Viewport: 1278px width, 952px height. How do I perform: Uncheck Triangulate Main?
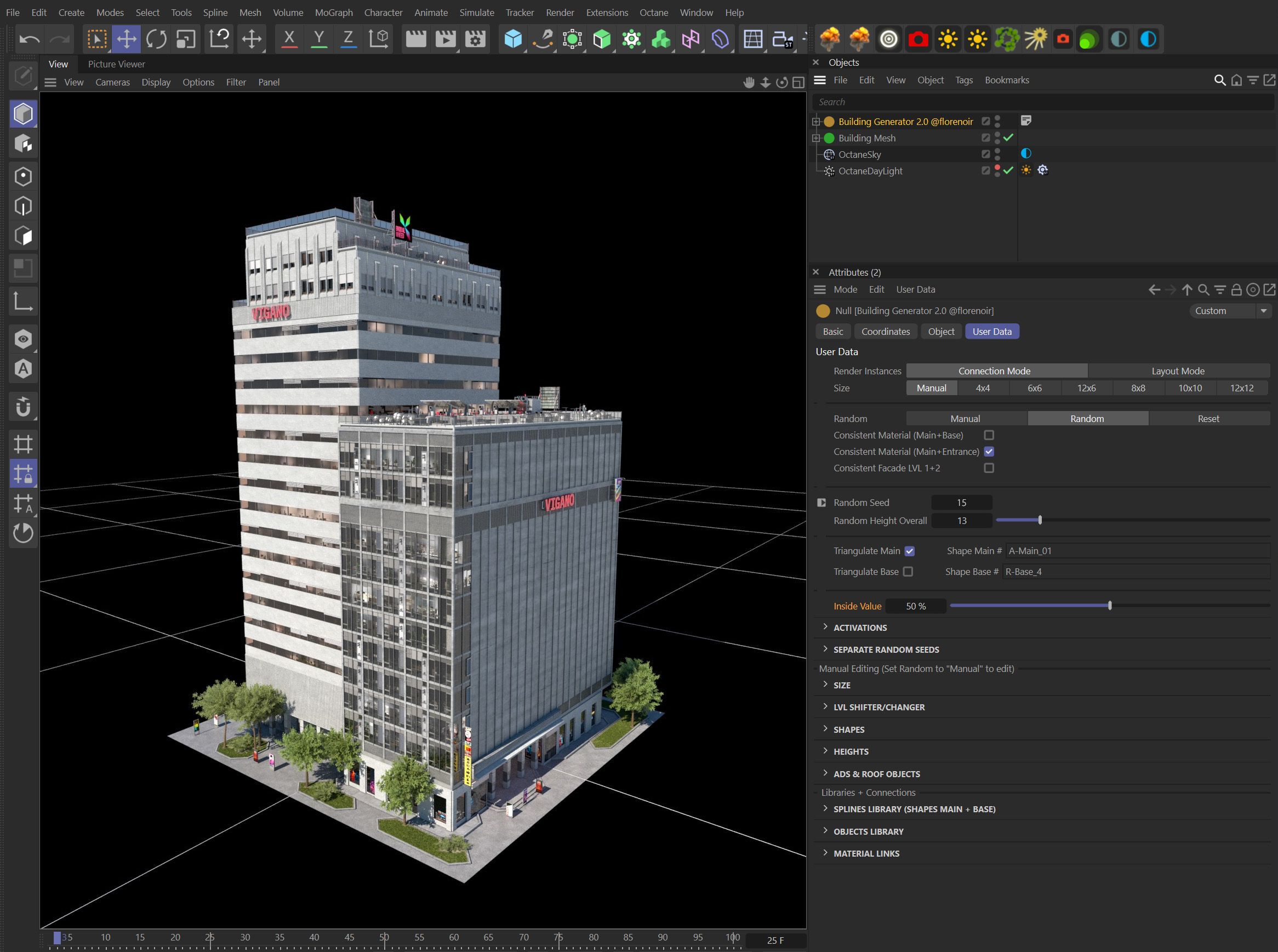(909, 551)
